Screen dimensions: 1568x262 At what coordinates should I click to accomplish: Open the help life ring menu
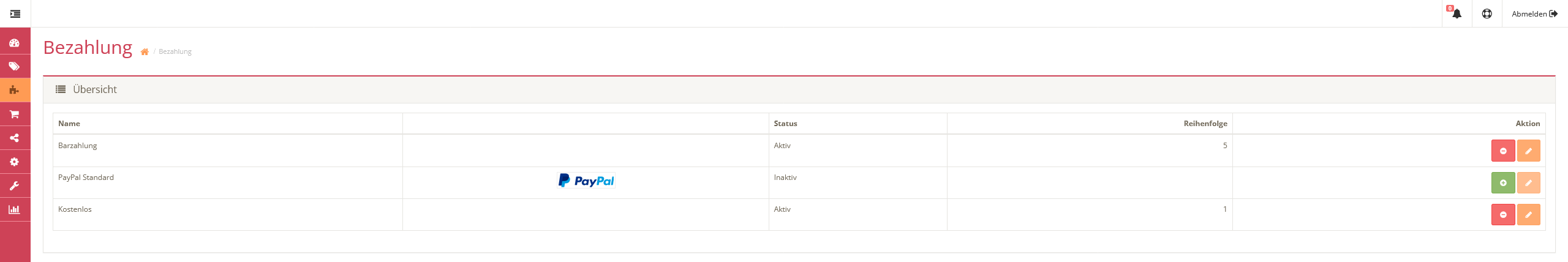(1487, 13)
